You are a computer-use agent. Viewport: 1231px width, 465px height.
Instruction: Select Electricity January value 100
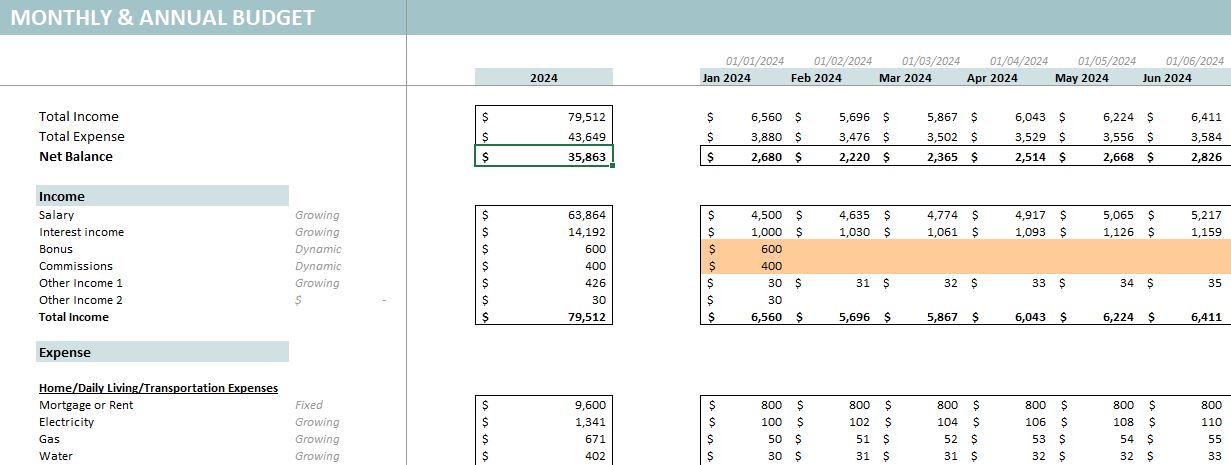point(746,422)
